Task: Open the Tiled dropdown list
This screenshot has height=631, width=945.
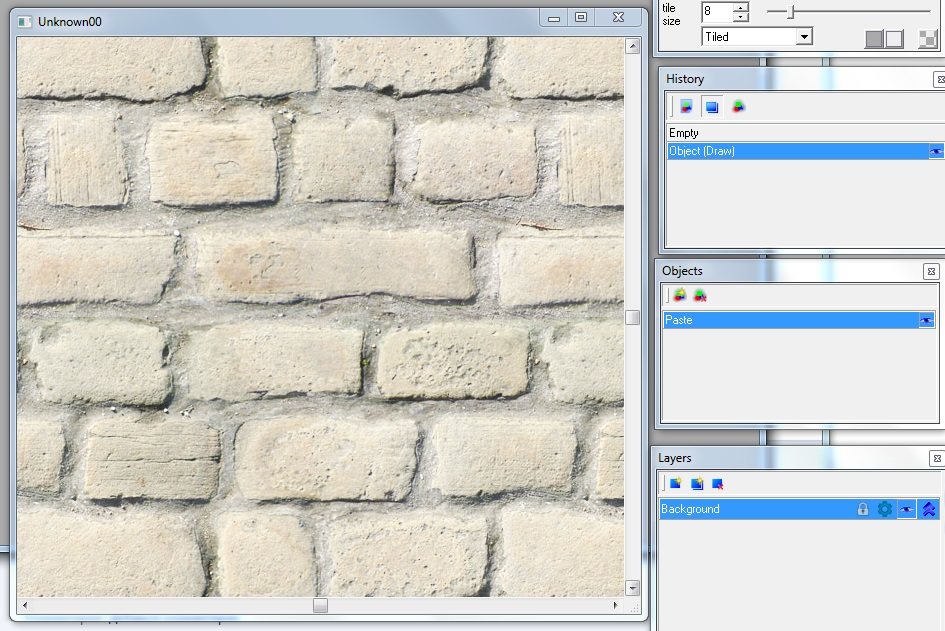Action: [x=804, y=37]
